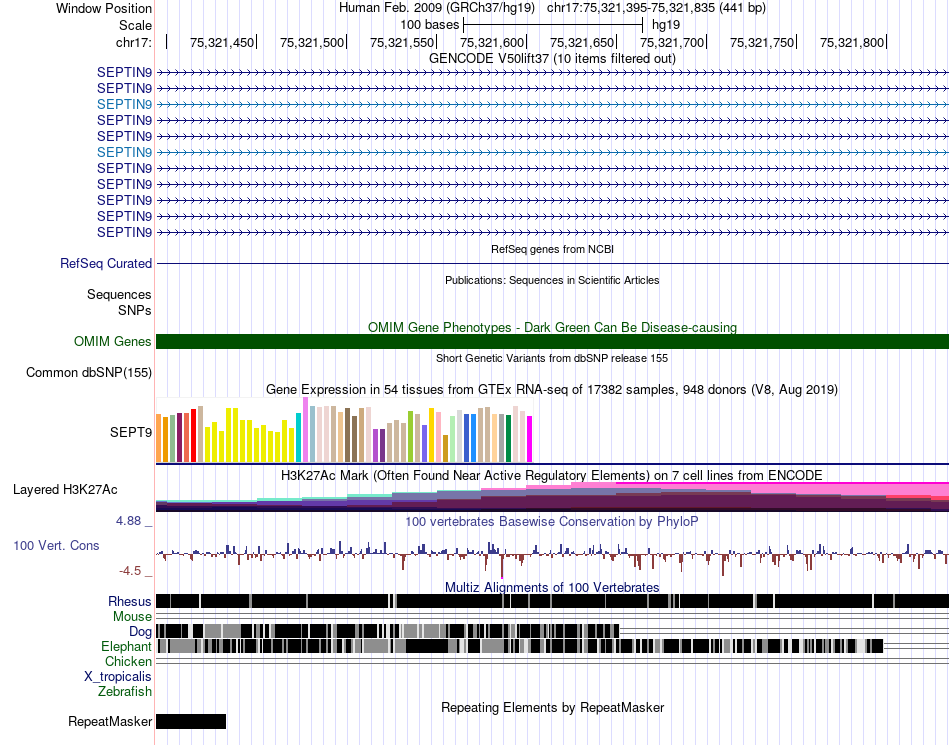950x745 pixels.
Task: Click the Layered H3K27Ac label
Action: tap(65, 489)
